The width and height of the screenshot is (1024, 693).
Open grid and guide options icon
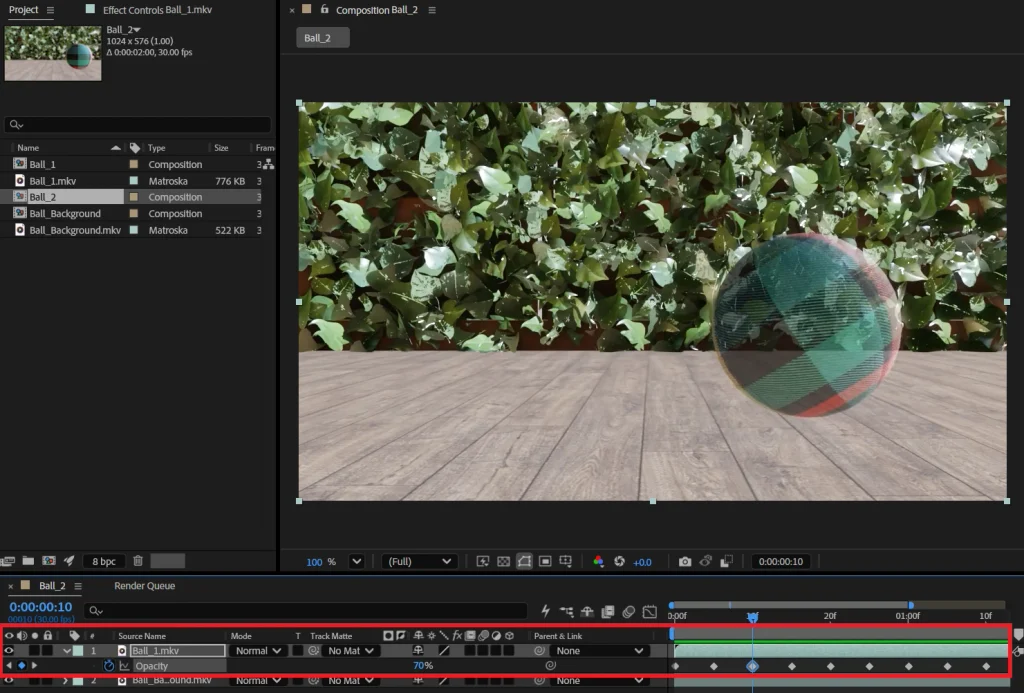click(x=566, y=562)
